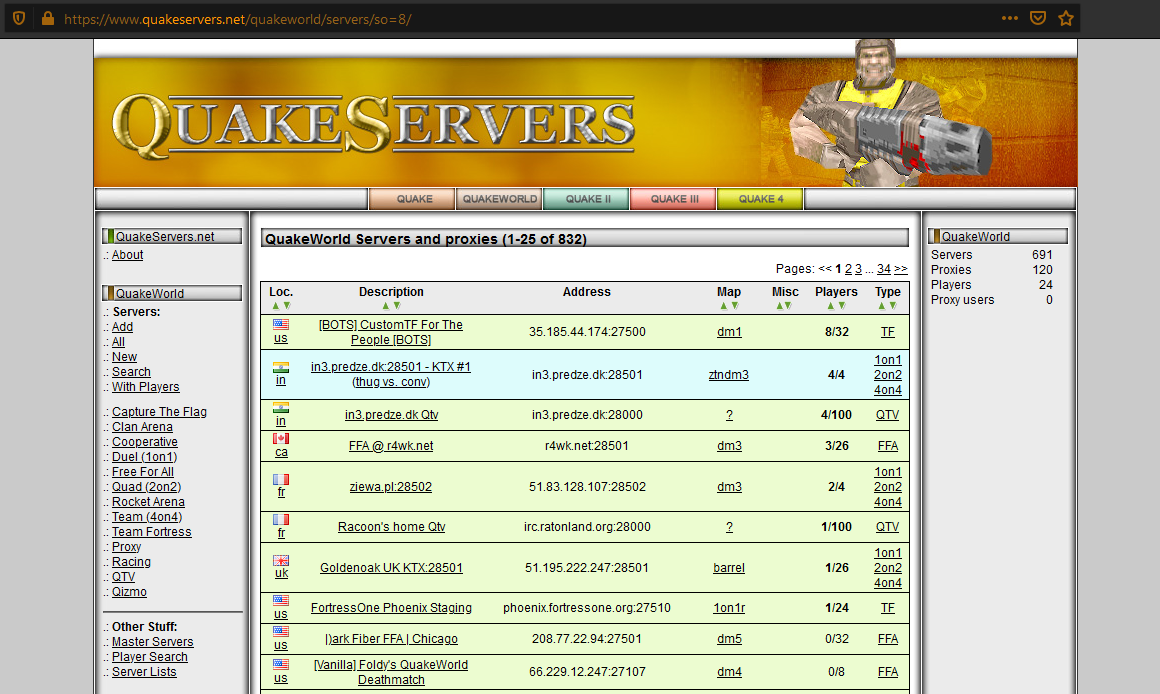Image resolution: width=1160 pixels, height=694 pixels.
Task: Click the dm5 map link
Action: 729,639
